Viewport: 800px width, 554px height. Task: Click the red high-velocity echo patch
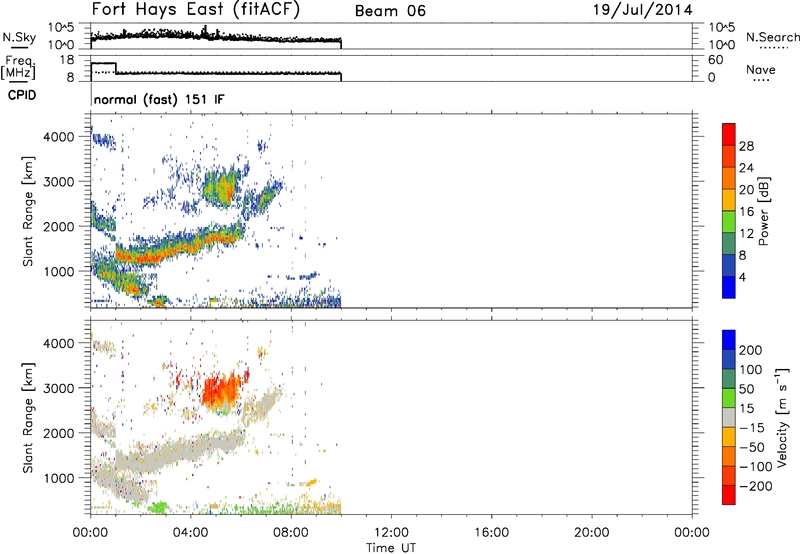pyautogui.click(x=223, y=392)
